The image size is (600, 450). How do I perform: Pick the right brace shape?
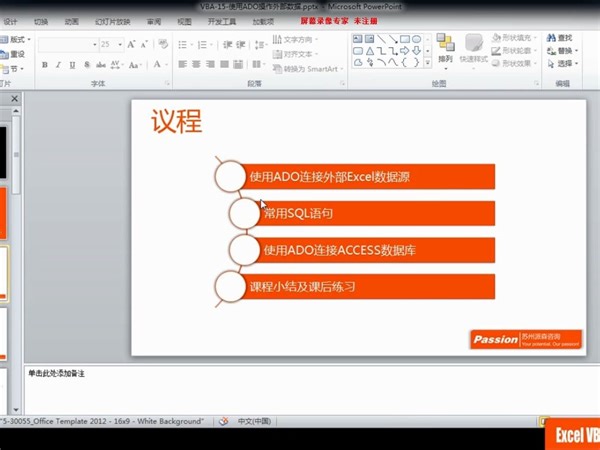[x=416, y=62]
